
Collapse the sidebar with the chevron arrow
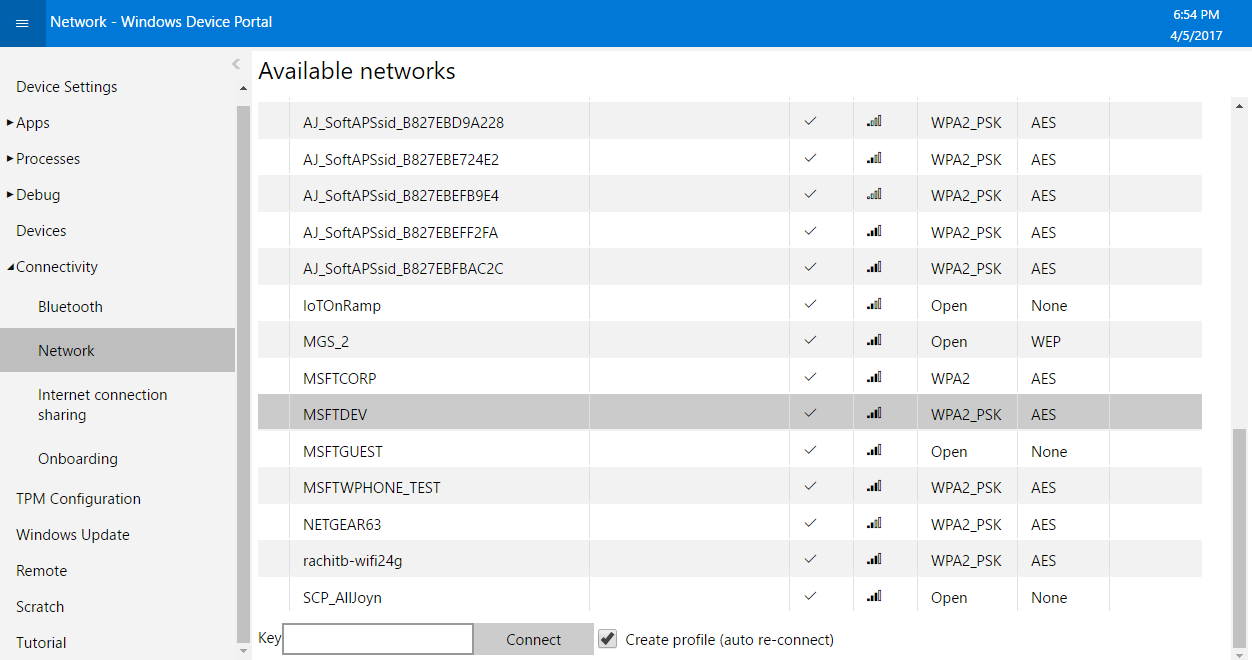pyautogui.click(x=236, y=64)
